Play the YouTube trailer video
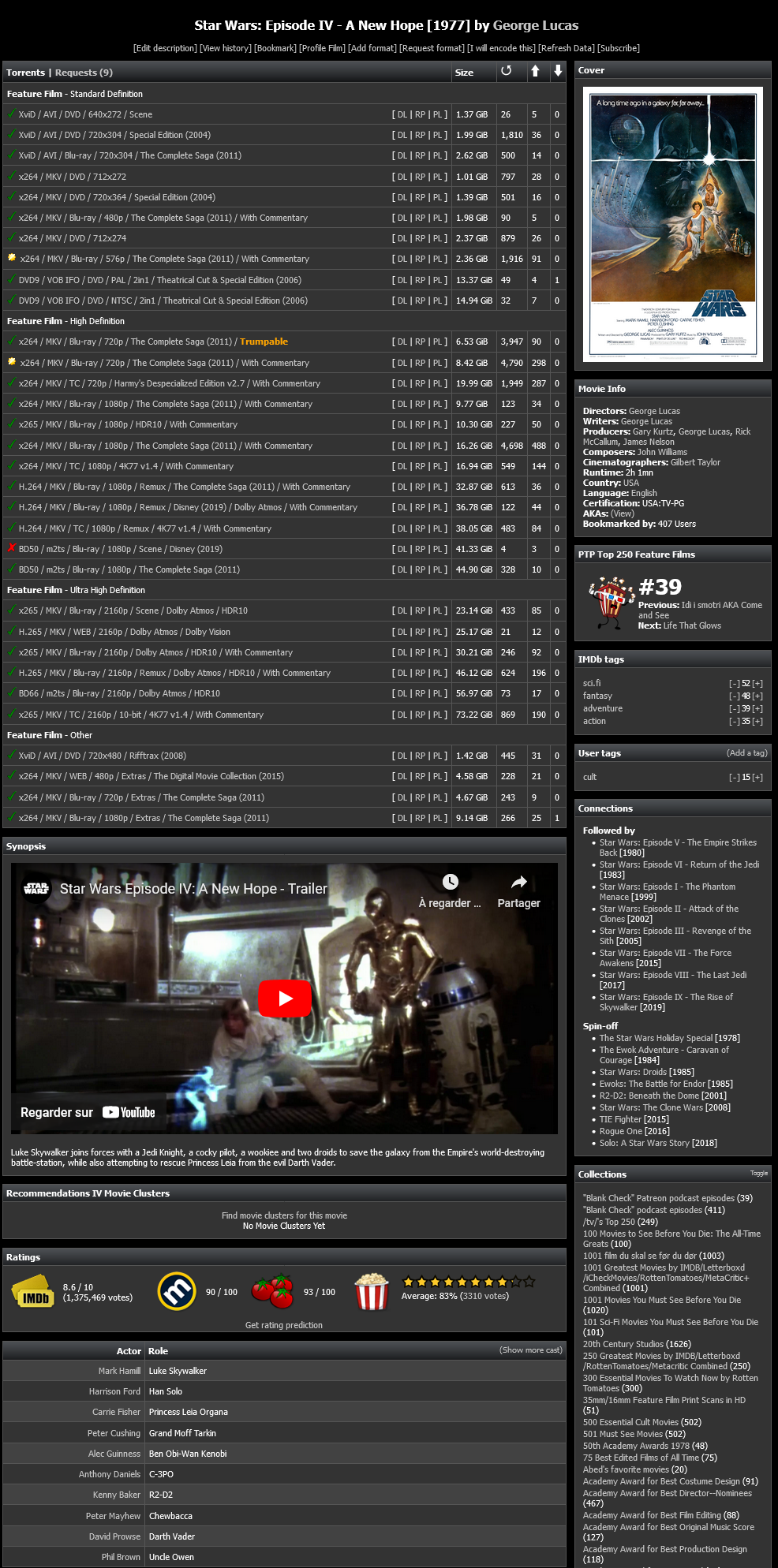778x1568 pixels. (285, 998)
